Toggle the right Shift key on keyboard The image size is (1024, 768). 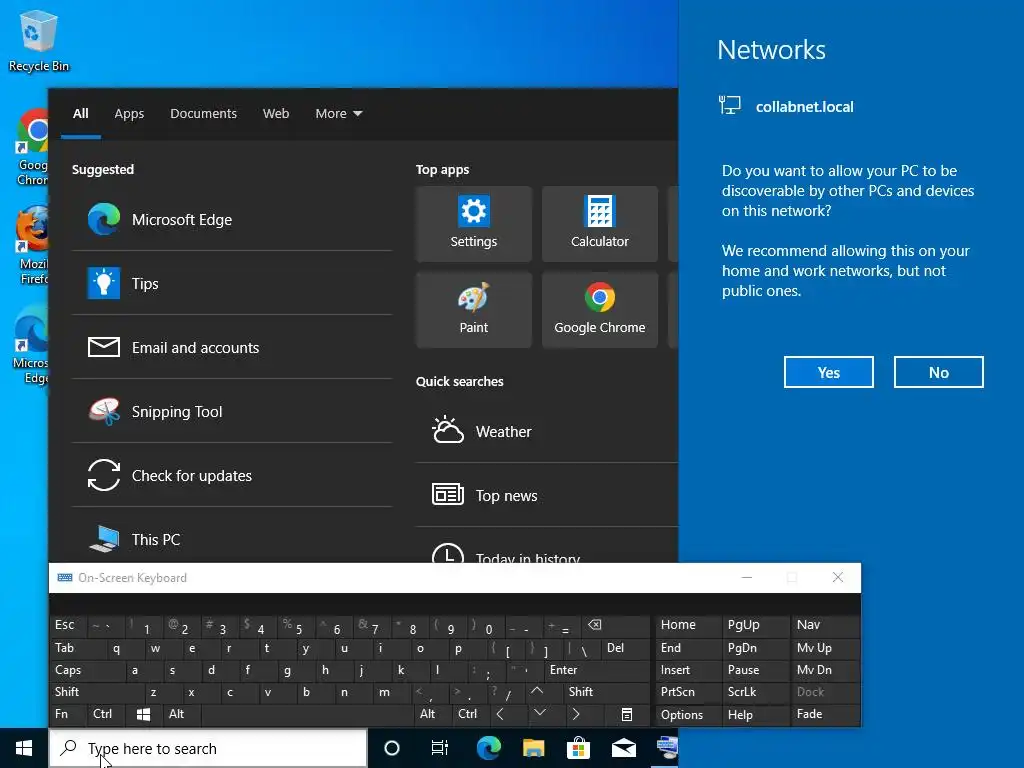[606, 692]
